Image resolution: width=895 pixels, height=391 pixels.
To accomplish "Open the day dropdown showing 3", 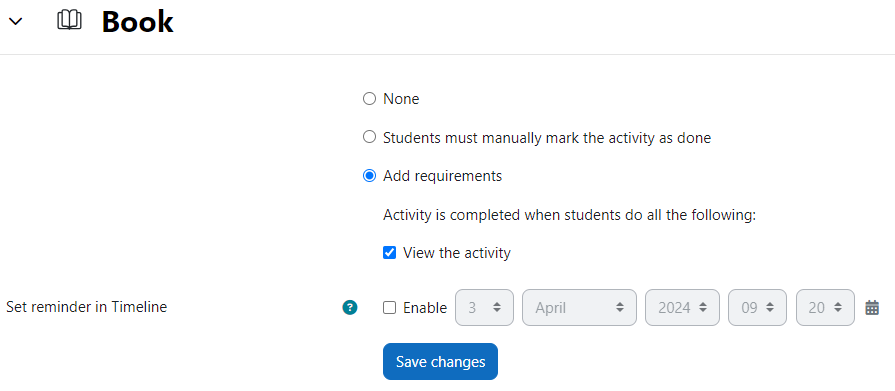I will (x=484, y=308).
